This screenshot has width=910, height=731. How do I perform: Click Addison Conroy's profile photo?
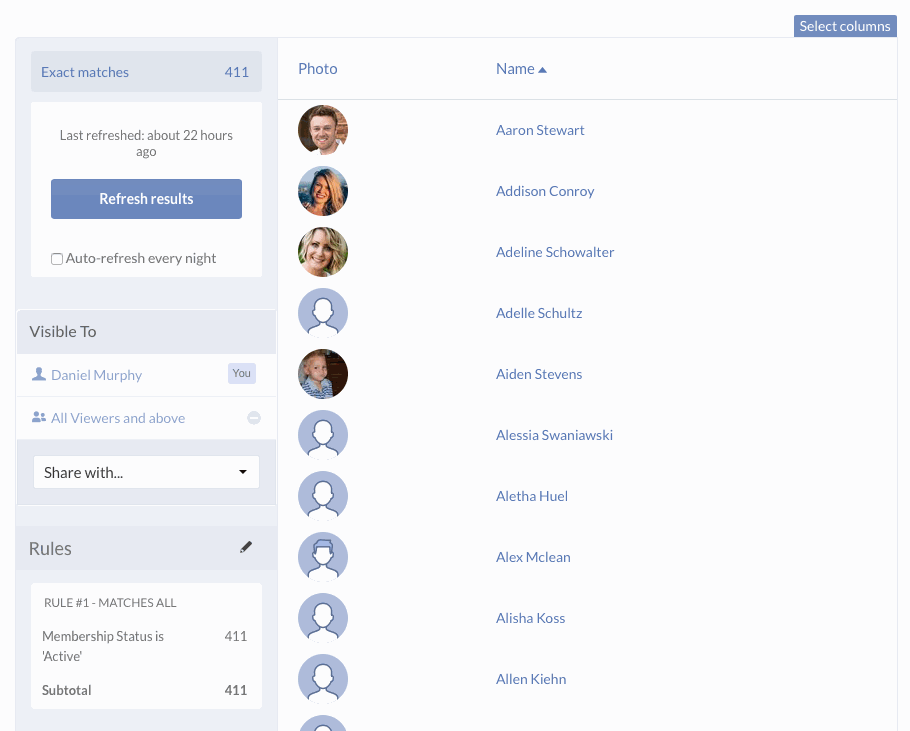click(x=323, y=191)
